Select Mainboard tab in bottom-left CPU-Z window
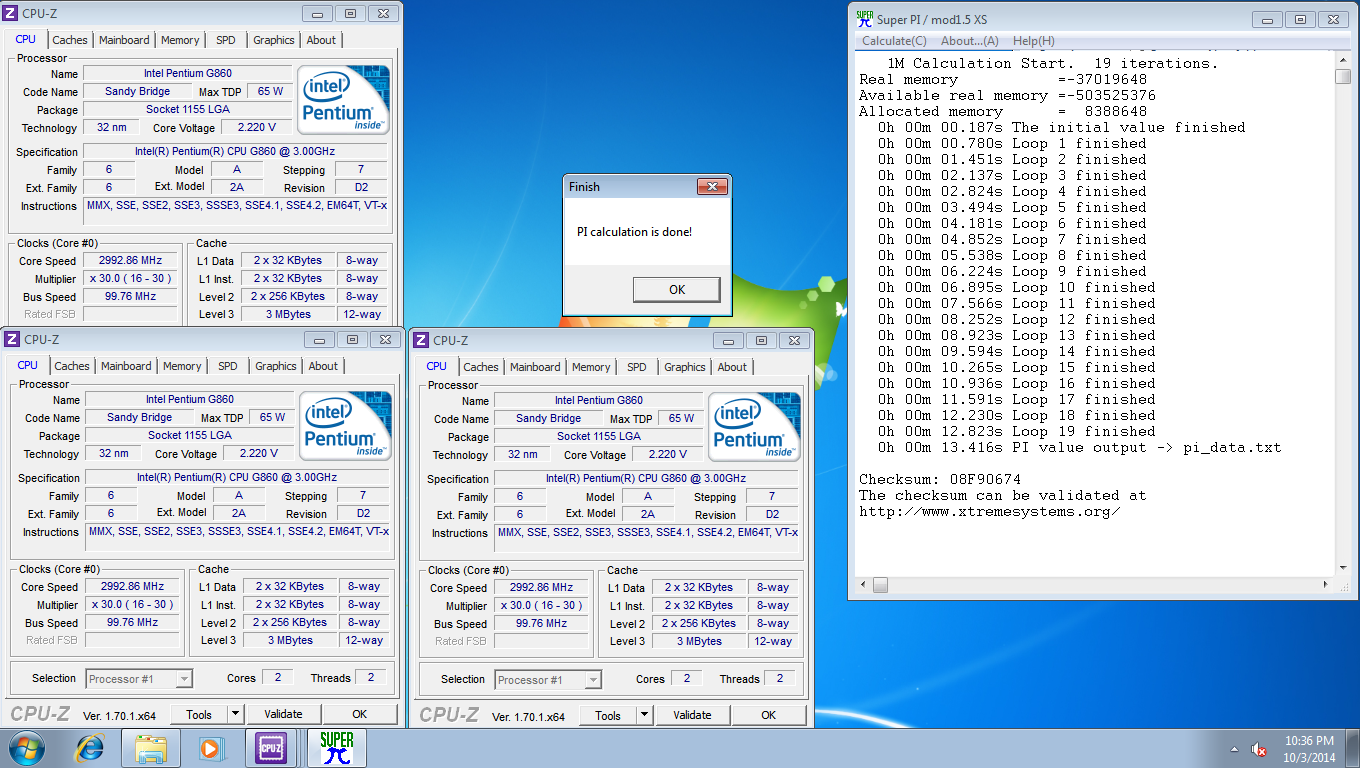The image size is (1360, 768). [126, 366]
